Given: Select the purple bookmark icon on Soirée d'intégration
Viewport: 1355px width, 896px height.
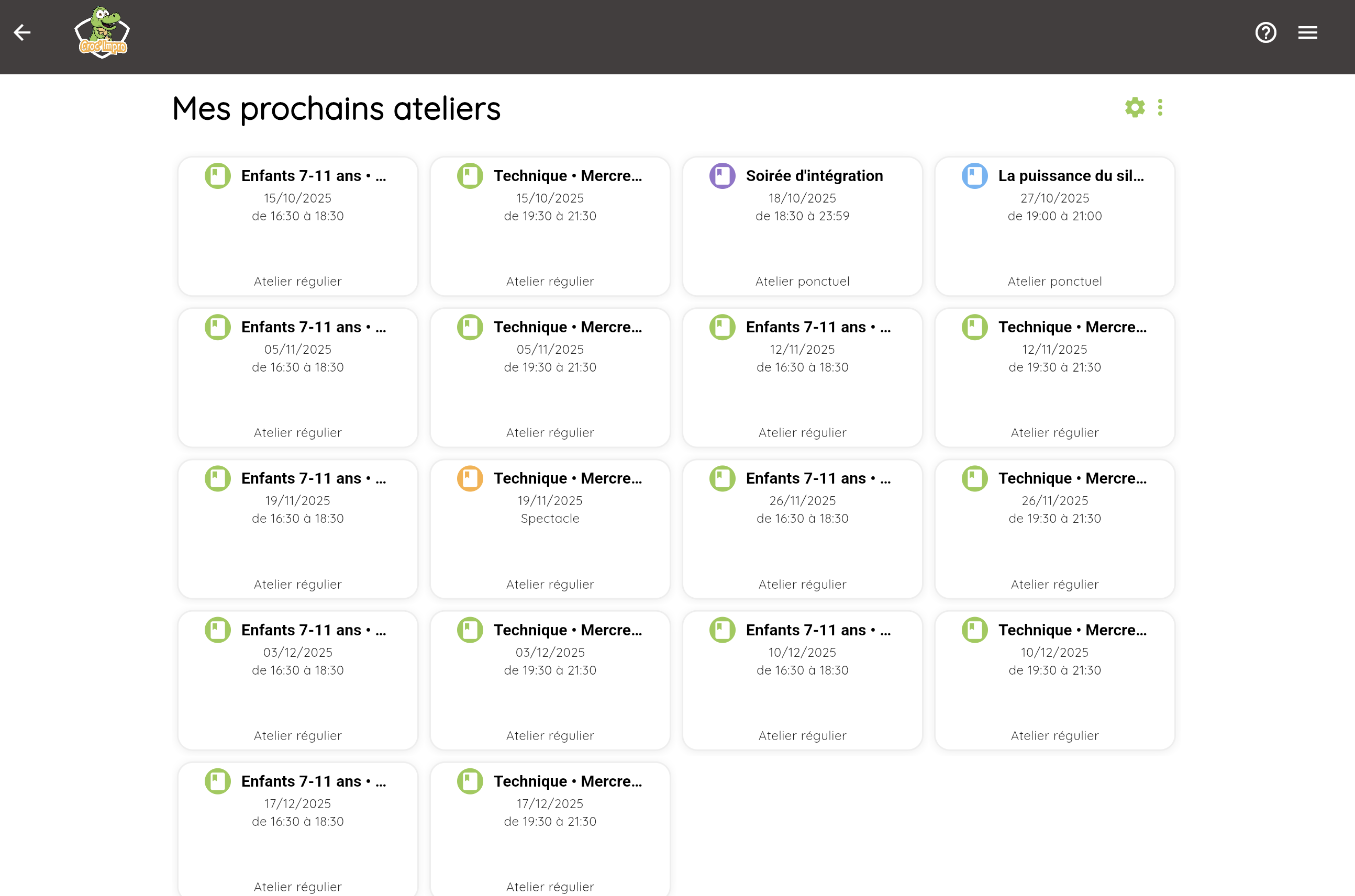Looking at the screenshot, I should pos(723,175).
